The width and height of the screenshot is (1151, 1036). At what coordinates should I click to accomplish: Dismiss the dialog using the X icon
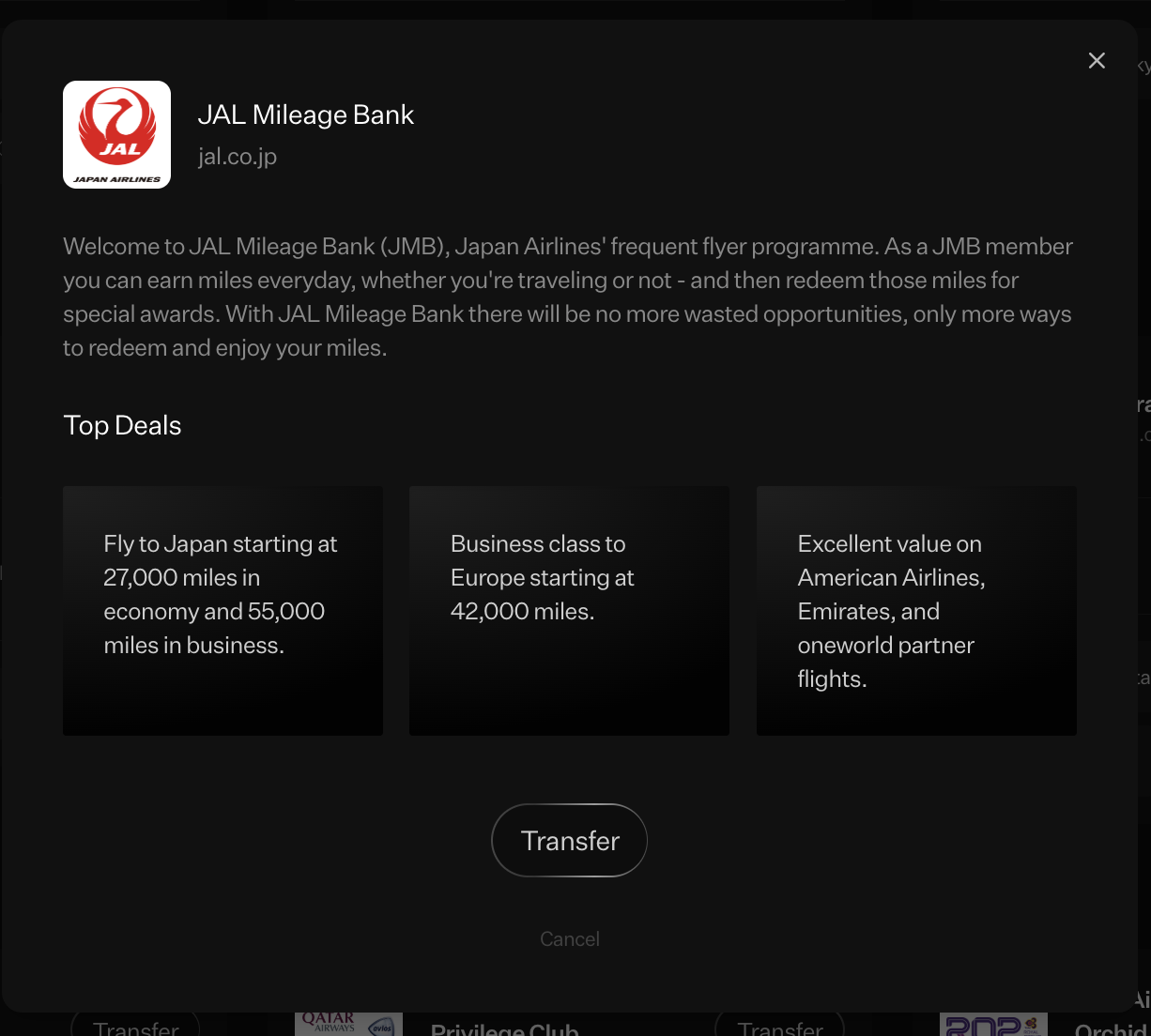tap(1097, 60)
